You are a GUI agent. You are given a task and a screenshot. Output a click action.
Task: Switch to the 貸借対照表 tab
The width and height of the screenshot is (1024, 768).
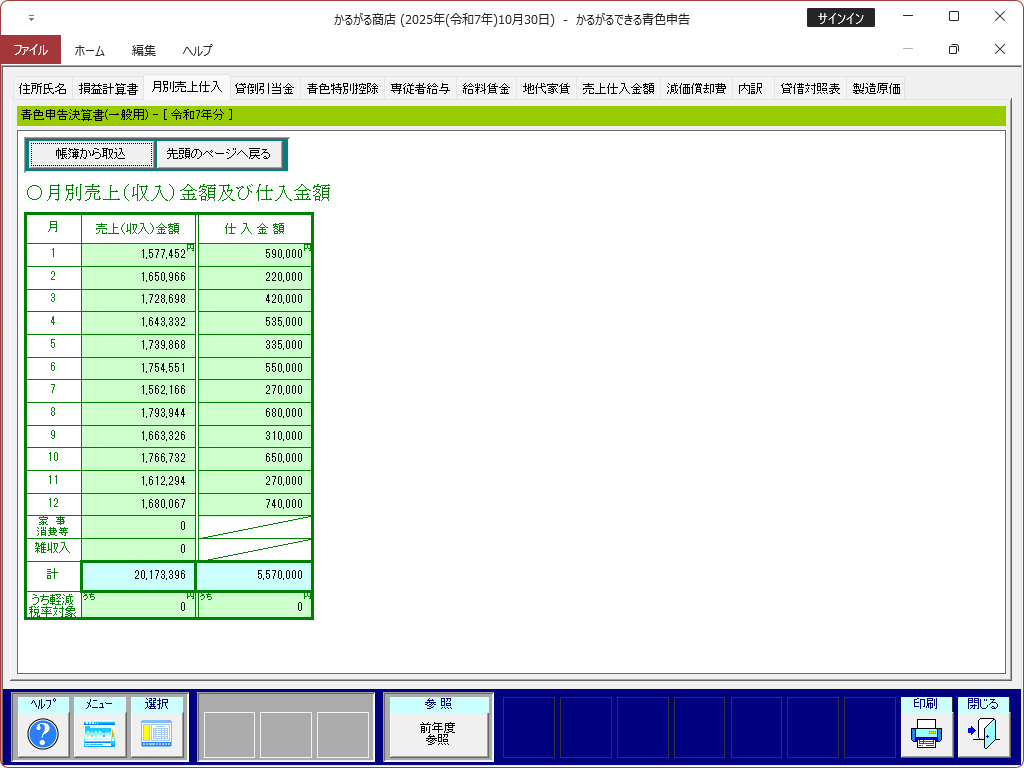[810, 88]
